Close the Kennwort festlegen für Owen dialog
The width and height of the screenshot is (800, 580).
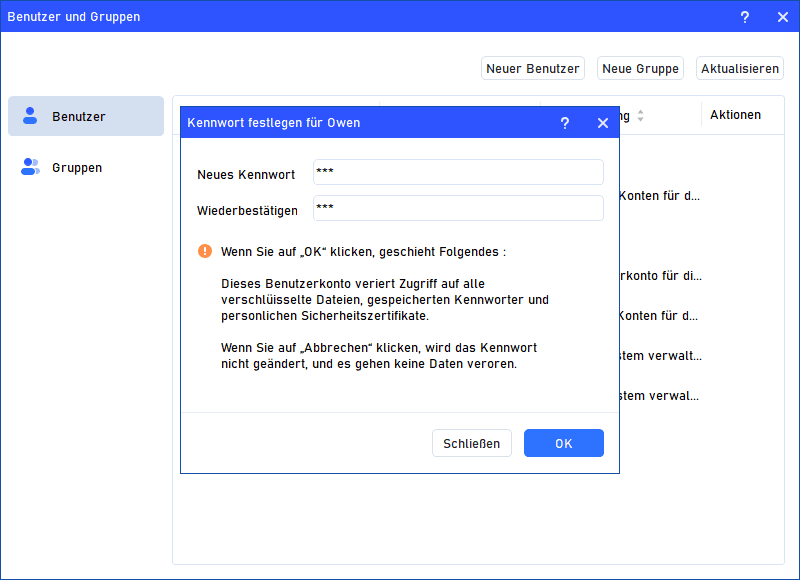(602, 123)
